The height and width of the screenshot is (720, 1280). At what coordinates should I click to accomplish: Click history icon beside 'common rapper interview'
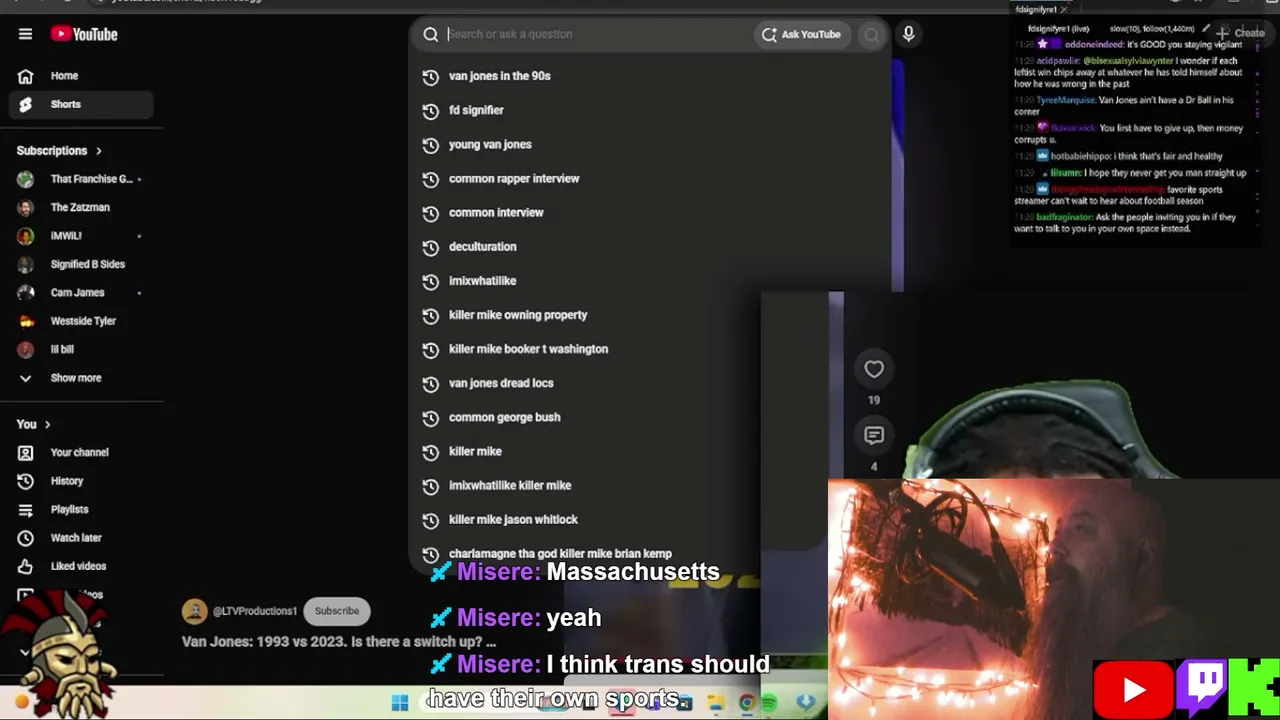coord(431,179)
